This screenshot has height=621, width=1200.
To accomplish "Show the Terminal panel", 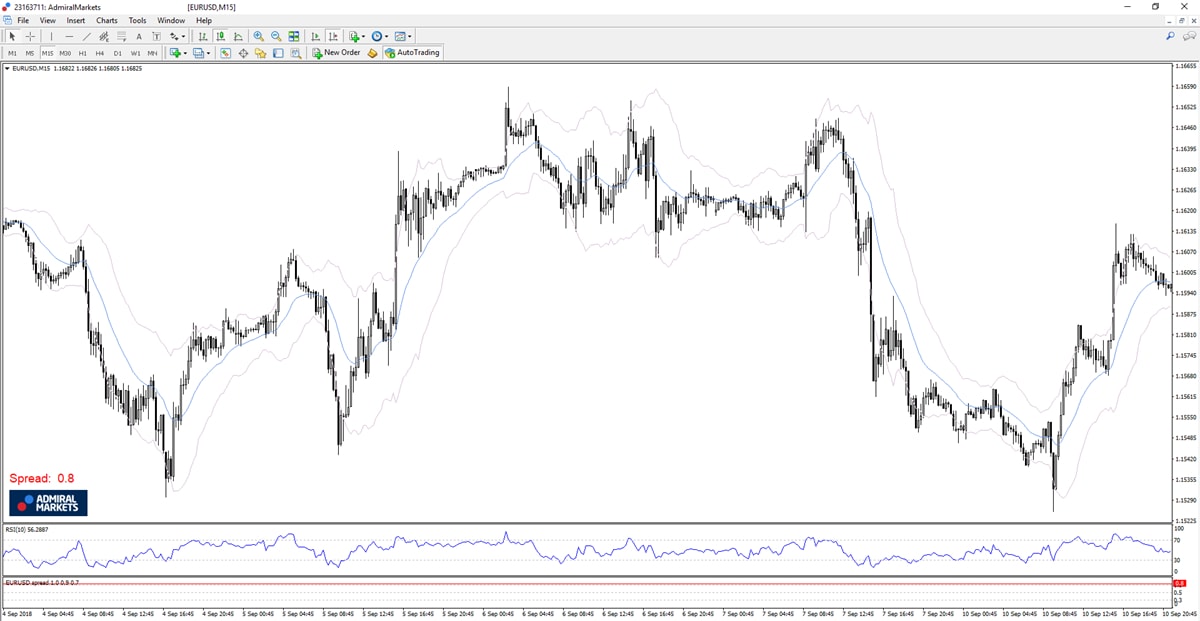I will 278,53.
